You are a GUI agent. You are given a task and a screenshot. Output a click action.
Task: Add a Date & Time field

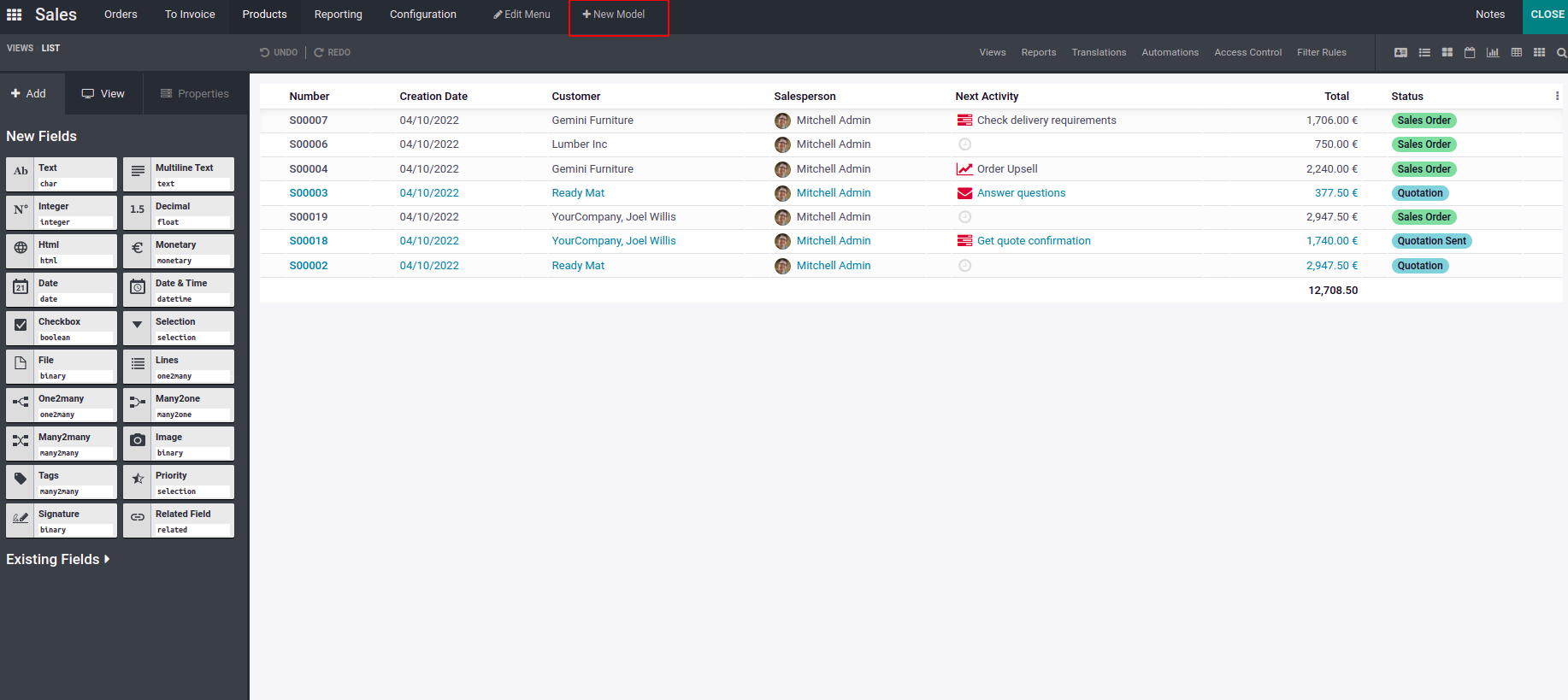pos(179,290)
